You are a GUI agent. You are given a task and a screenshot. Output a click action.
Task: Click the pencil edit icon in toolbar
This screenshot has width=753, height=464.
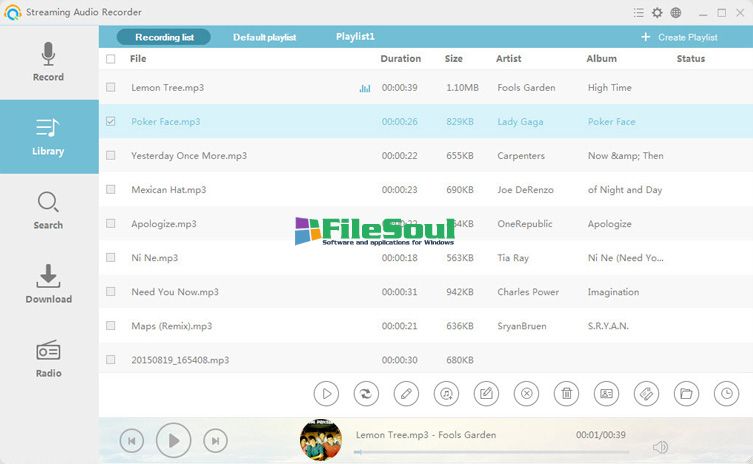pyautogui.click(x=406, y=393)
